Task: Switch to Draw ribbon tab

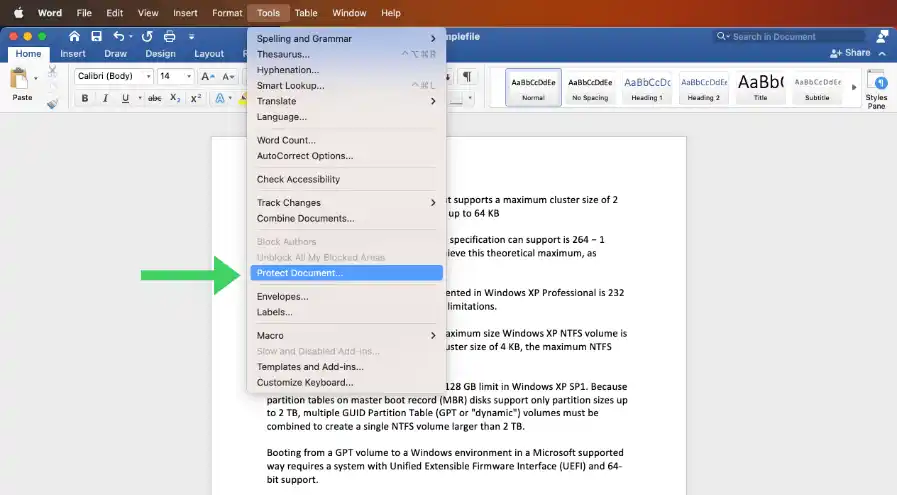Action: pyautogui.click(x=115, y=54)
